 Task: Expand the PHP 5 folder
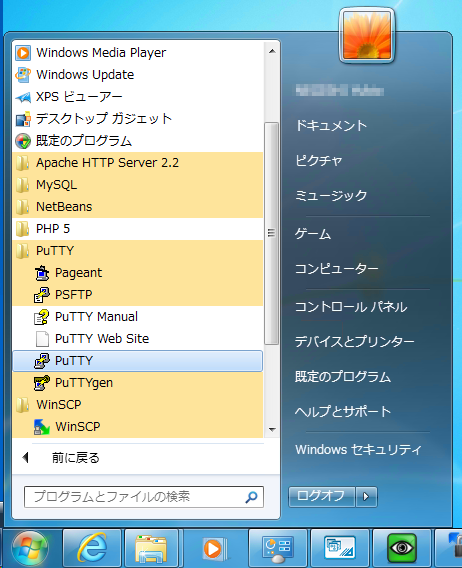point(138,229)
